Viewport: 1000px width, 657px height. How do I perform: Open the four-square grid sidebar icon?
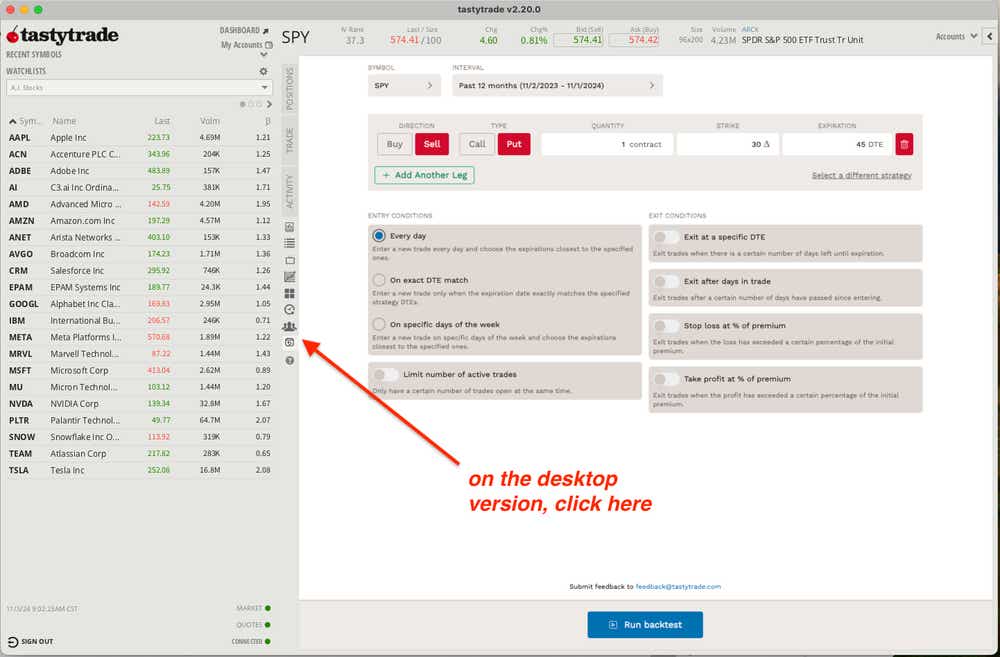(290, 293)
